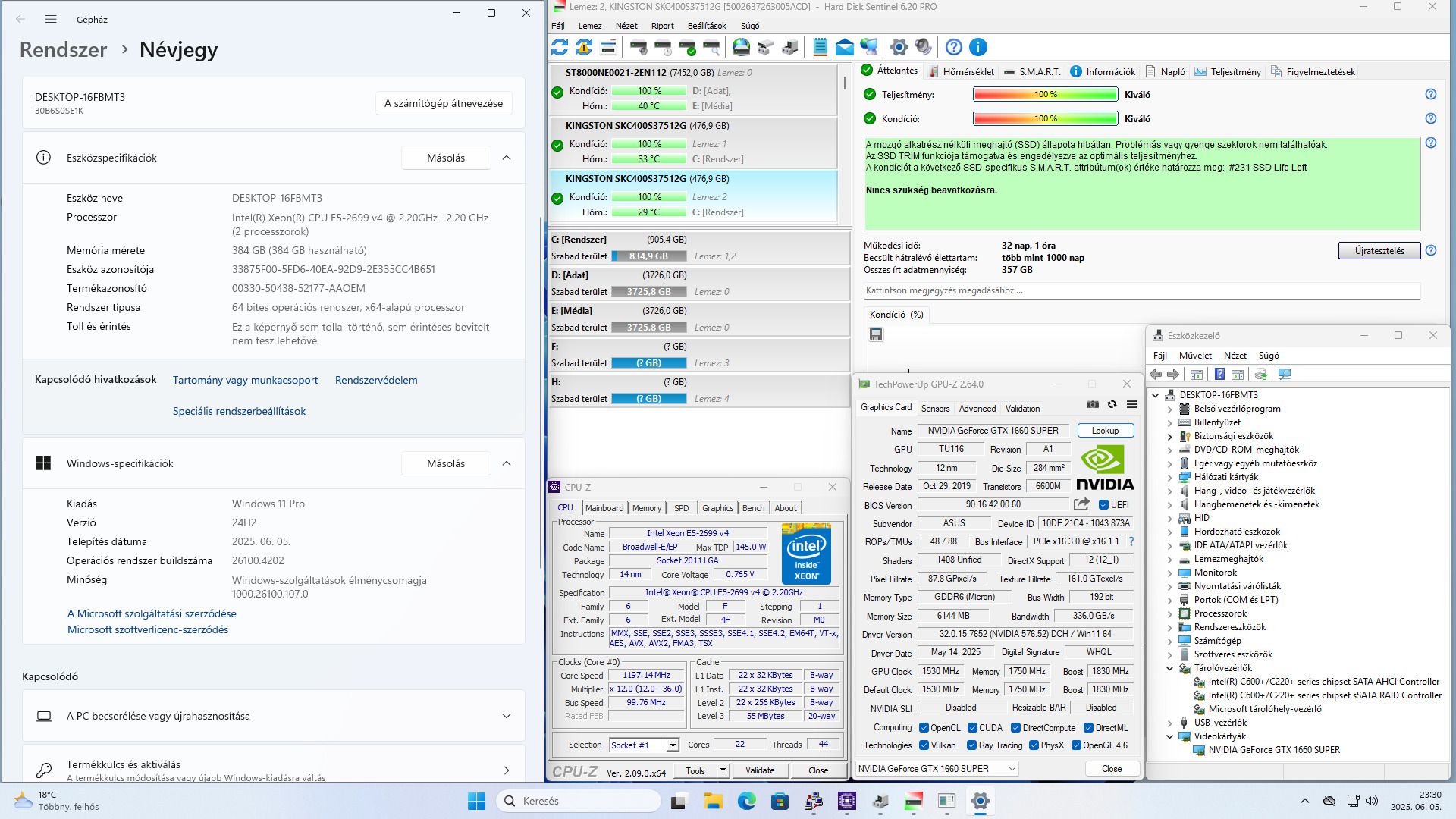Click the blue info icon in toolbar

point(978,47)
